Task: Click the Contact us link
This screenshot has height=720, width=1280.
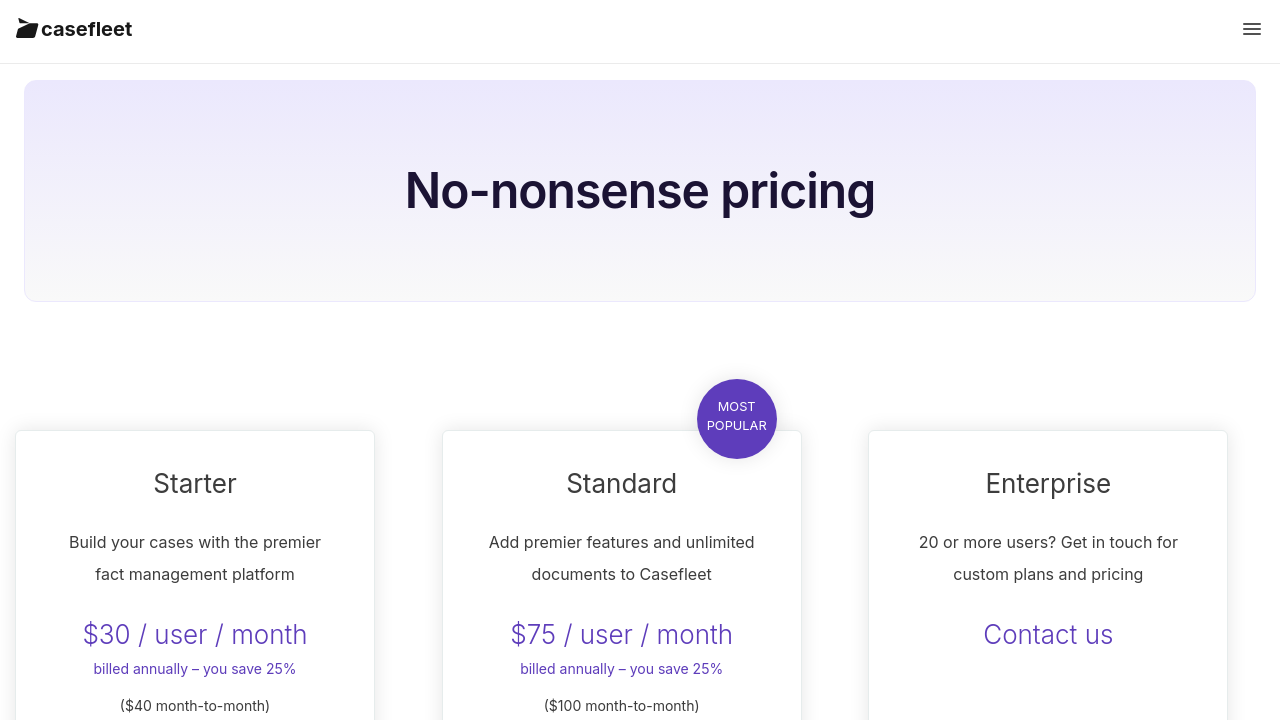Action: (x=1047, y=634)
